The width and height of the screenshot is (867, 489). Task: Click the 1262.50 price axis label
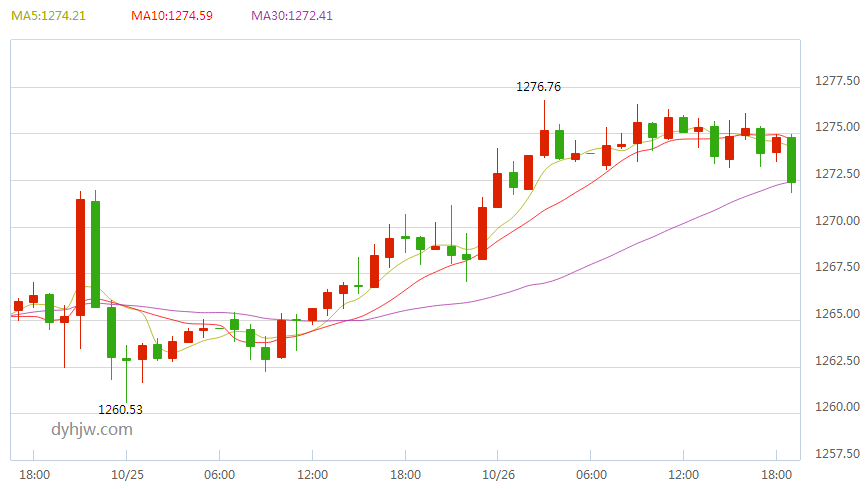(x=836, y=360)
